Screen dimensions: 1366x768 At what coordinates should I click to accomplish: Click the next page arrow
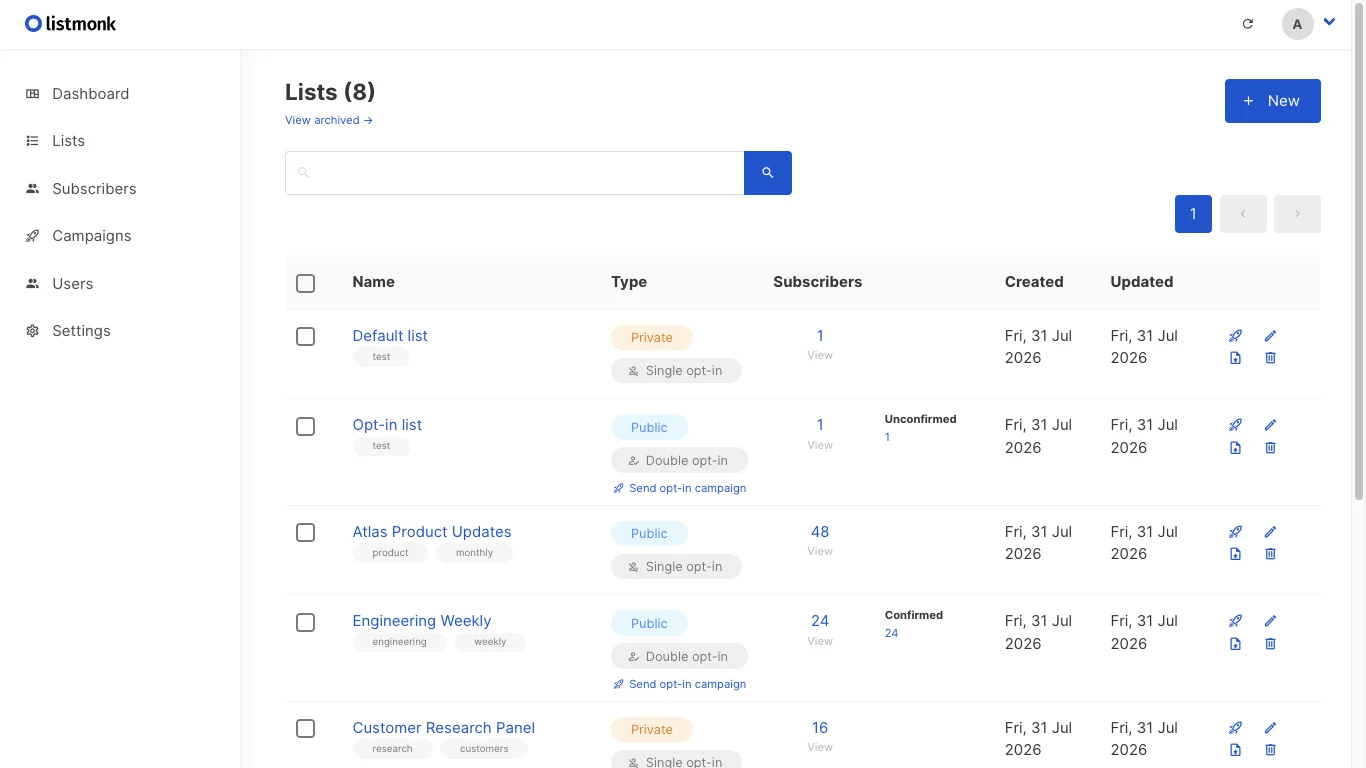[1297, 214]
